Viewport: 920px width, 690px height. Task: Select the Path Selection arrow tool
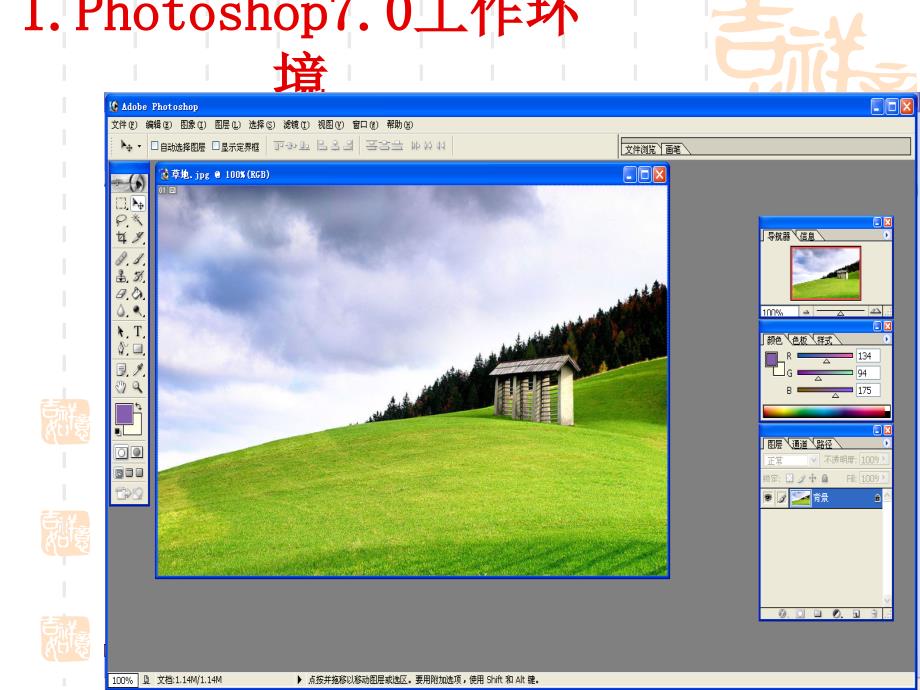pos(121,332)
